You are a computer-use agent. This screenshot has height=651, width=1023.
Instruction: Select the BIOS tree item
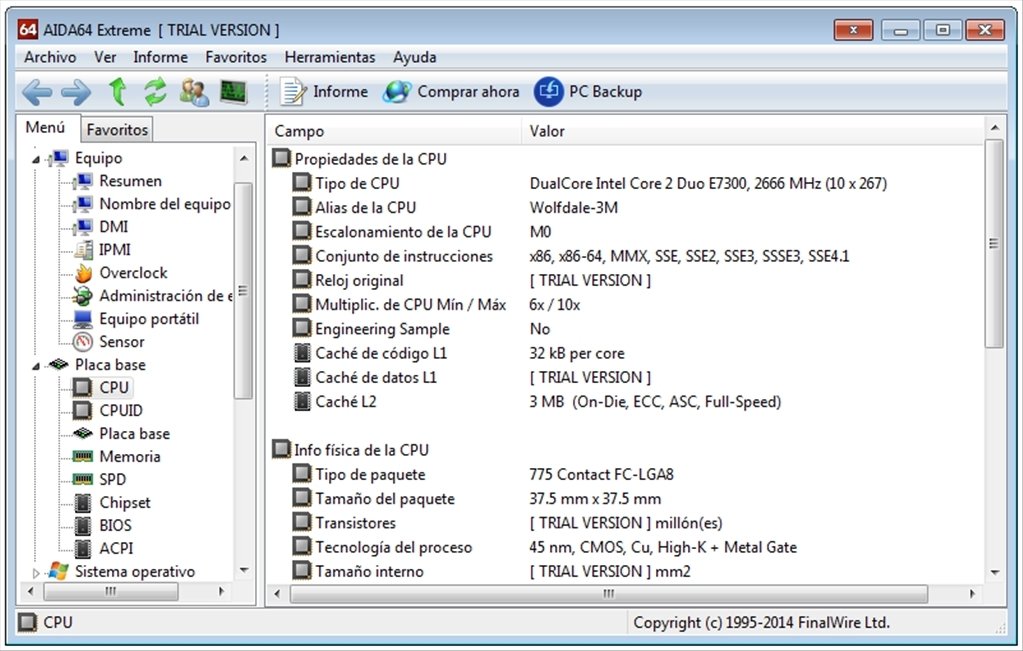[103, 526]
